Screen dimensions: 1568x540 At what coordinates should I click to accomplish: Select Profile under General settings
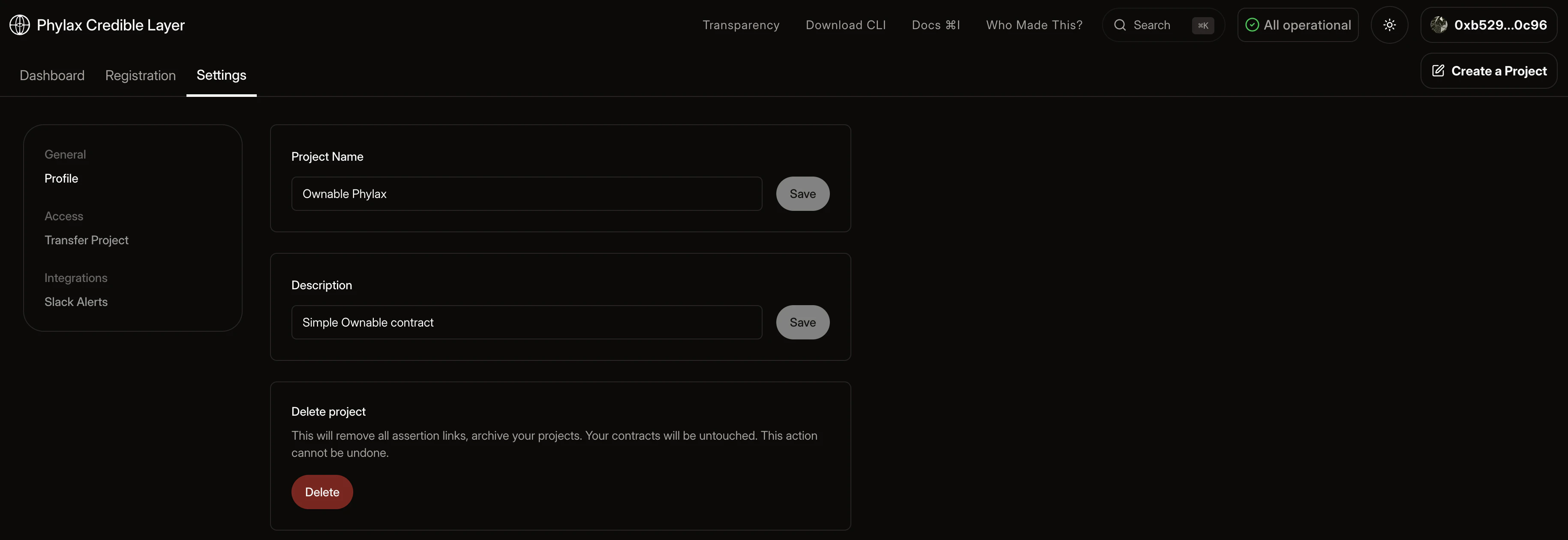(x=61, y=178)
